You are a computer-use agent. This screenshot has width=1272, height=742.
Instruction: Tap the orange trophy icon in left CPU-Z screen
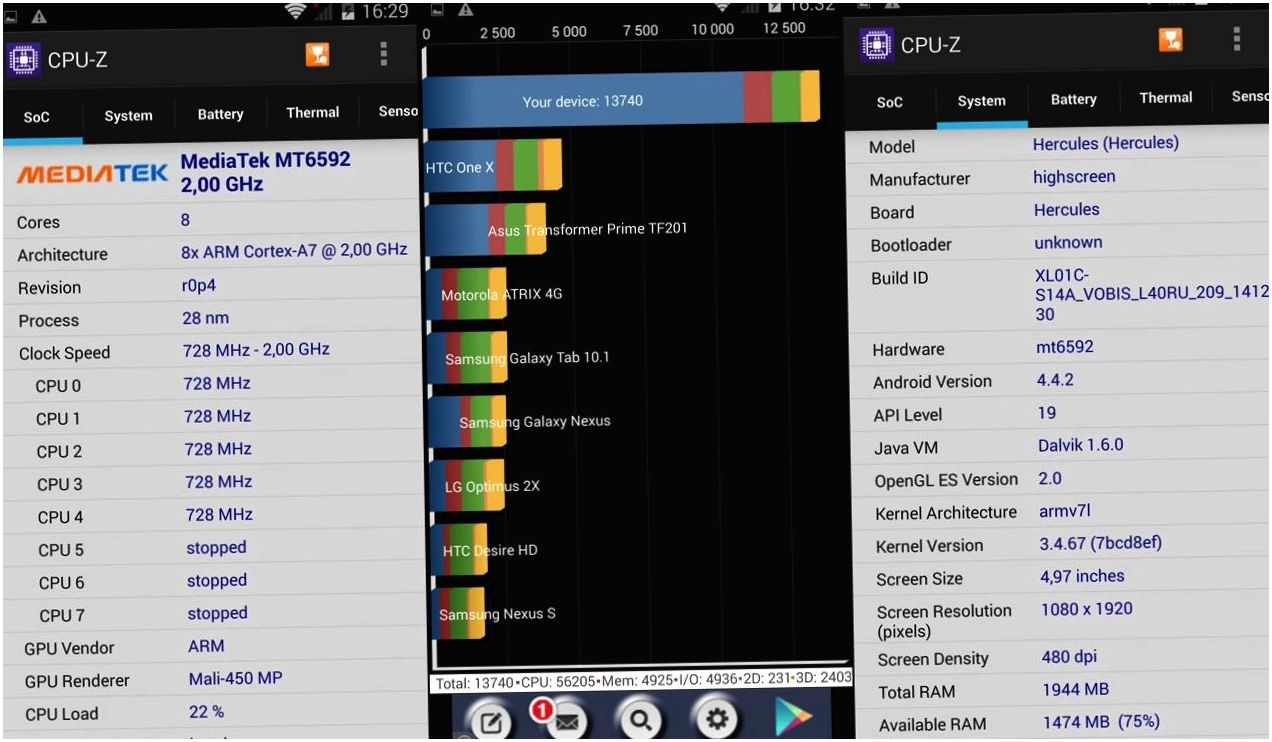(318, 55)
